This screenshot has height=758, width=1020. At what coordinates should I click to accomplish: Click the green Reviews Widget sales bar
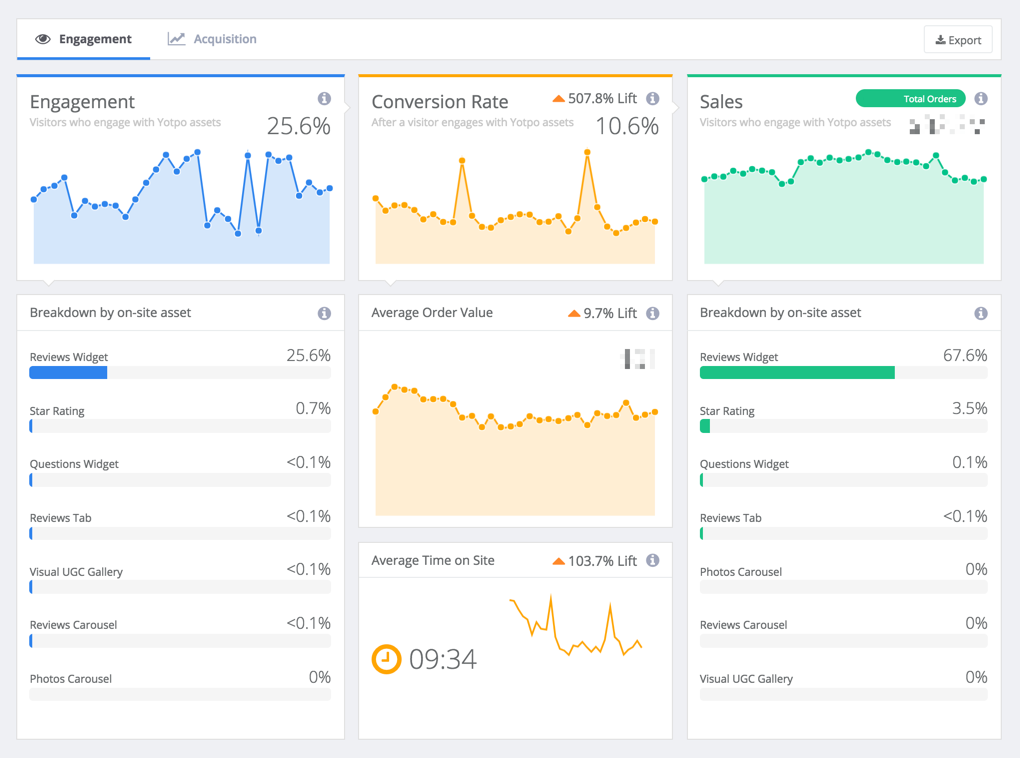click(x=797, y=373)
